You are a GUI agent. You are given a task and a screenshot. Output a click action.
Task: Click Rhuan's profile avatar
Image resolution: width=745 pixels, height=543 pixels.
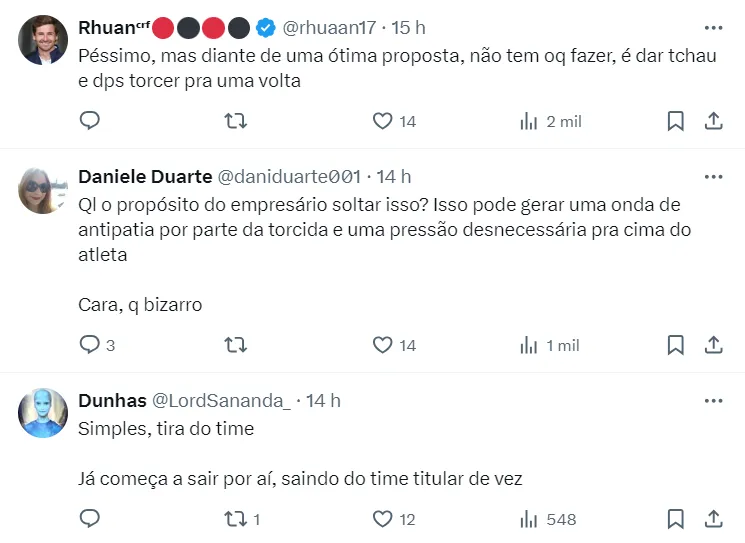pyautogui.click(x=43, y=40)
